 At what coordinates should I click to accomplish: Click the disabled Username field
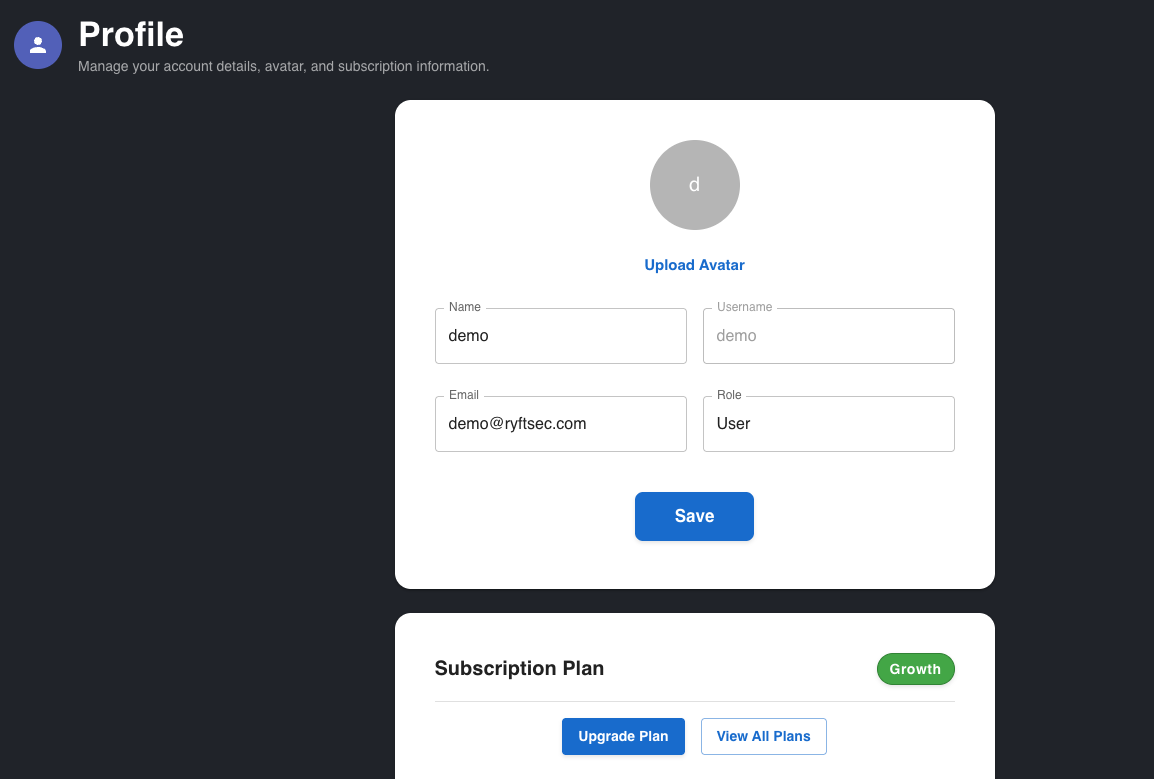[828, 336]
